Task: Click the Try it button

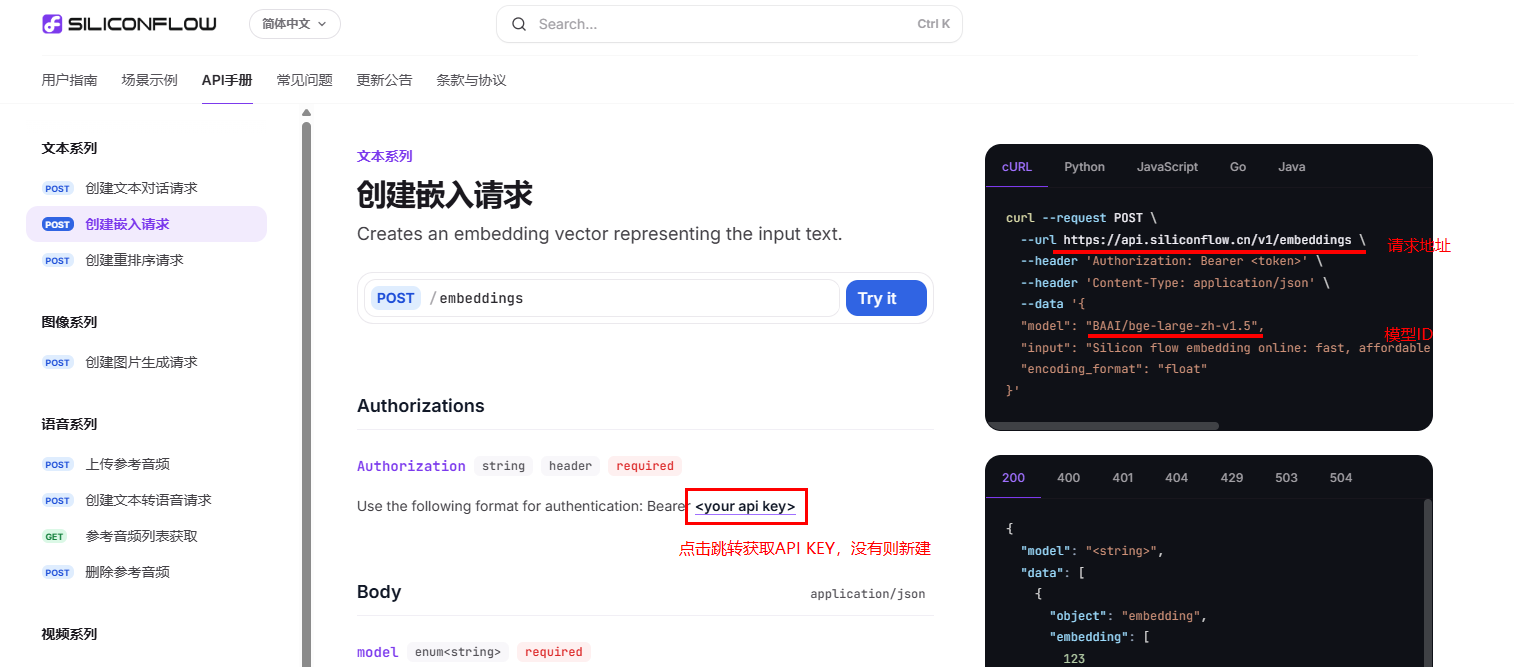Action: click(x=886, y=298)
